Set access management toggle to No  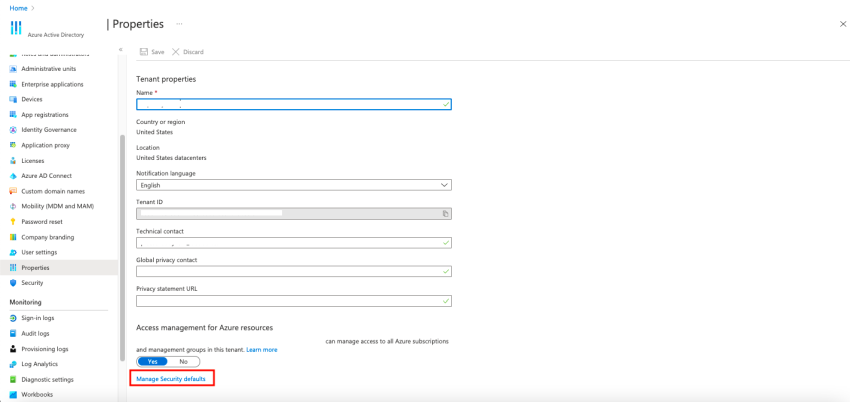(183, 361)
